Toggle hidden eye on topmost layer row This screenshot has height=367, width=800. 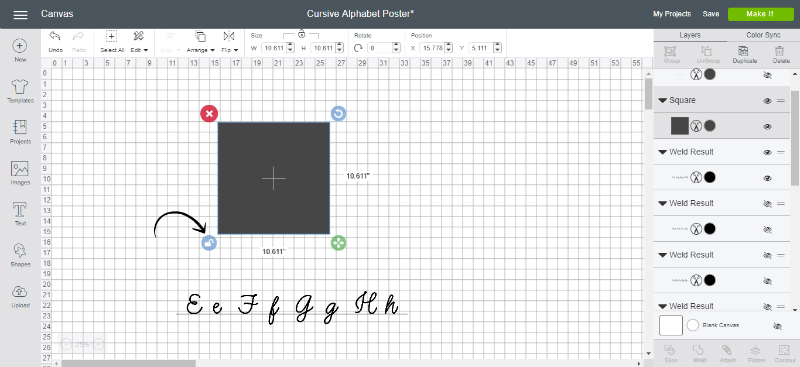[767, 75]
